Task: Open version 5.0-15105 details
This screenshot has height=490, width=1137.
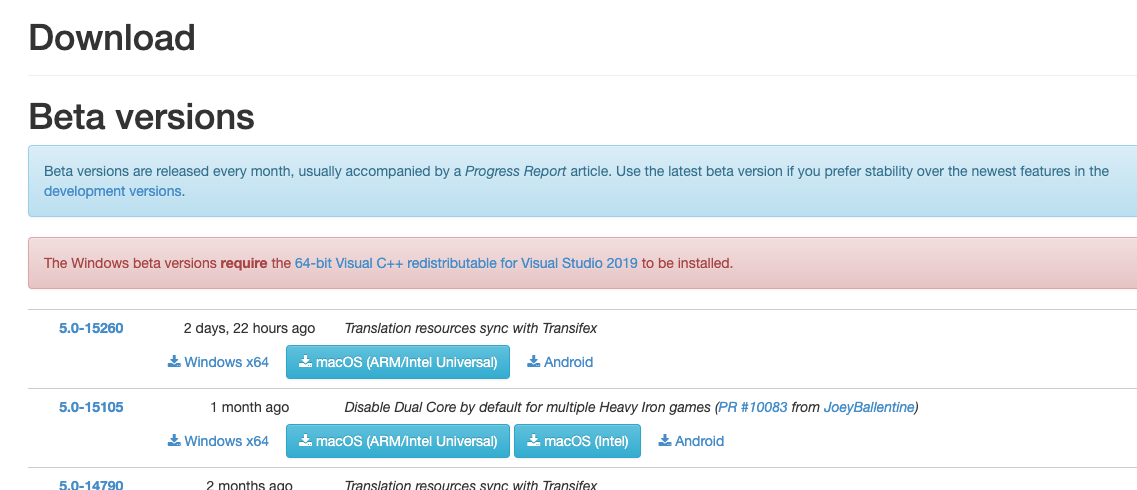Action: point(91,407)
